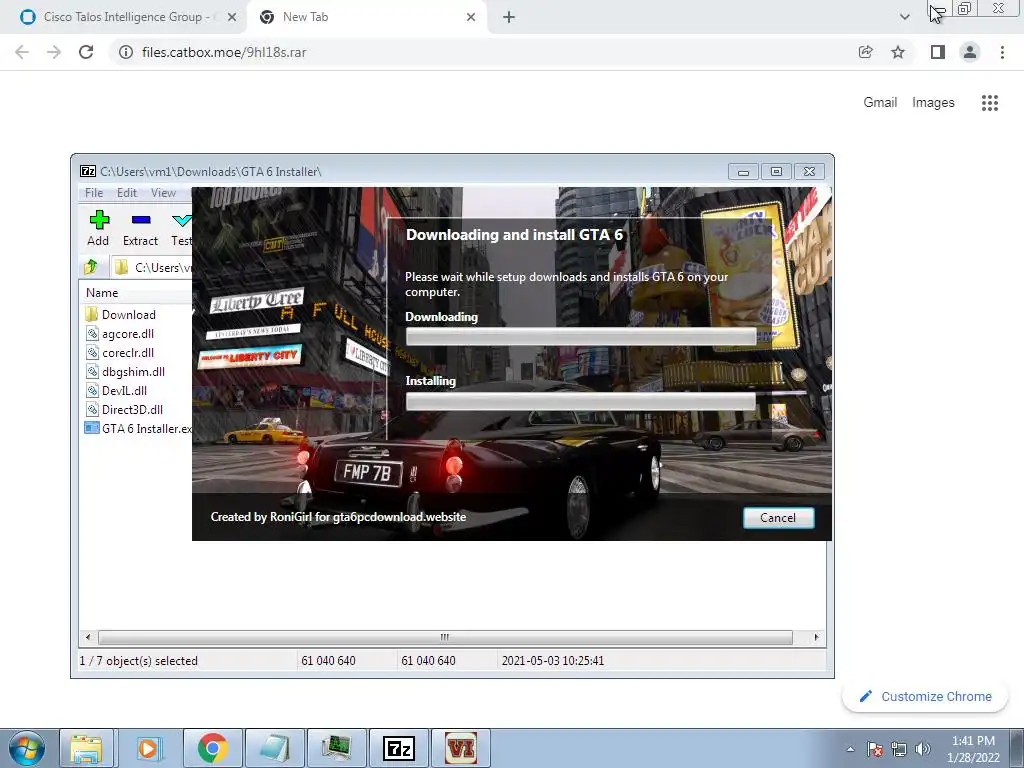The width and height of the screenshot is (1024, 768).
Task: Click the 7-Zip path address field
Action: coord(152,267)
